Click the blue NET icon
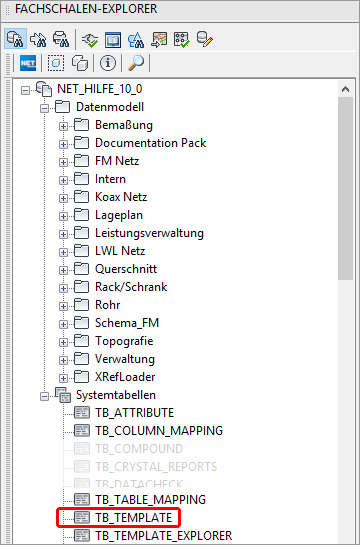This screenshot has height=545, width=360. pos(28,63)
